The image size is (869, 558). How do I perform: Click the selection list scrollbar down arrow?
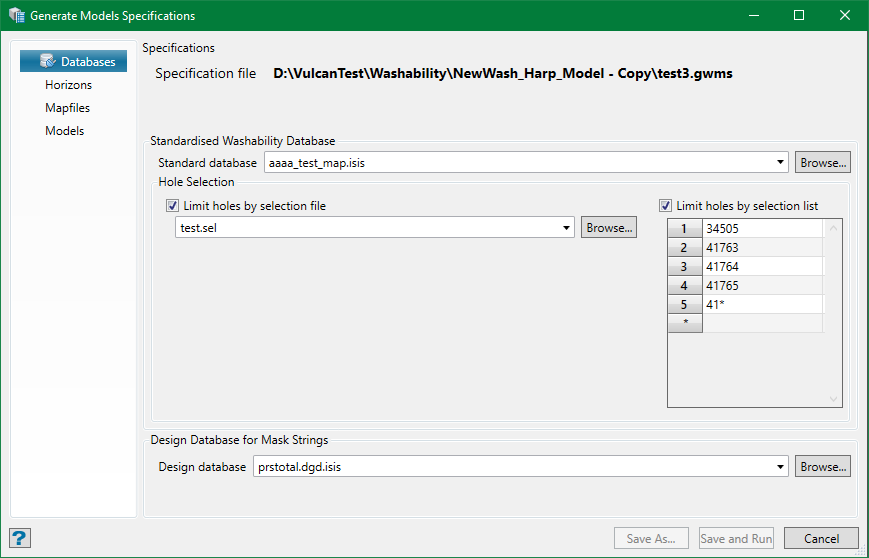coord(834,399)
